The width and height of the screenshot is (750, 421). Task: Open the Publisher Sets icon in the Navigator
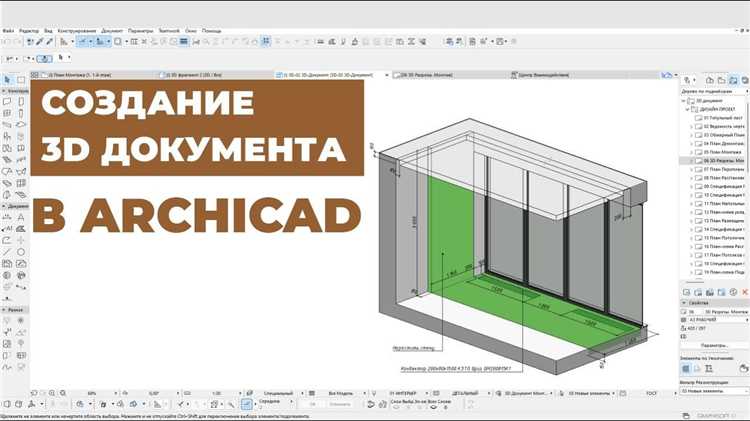[x=745, y=80]
